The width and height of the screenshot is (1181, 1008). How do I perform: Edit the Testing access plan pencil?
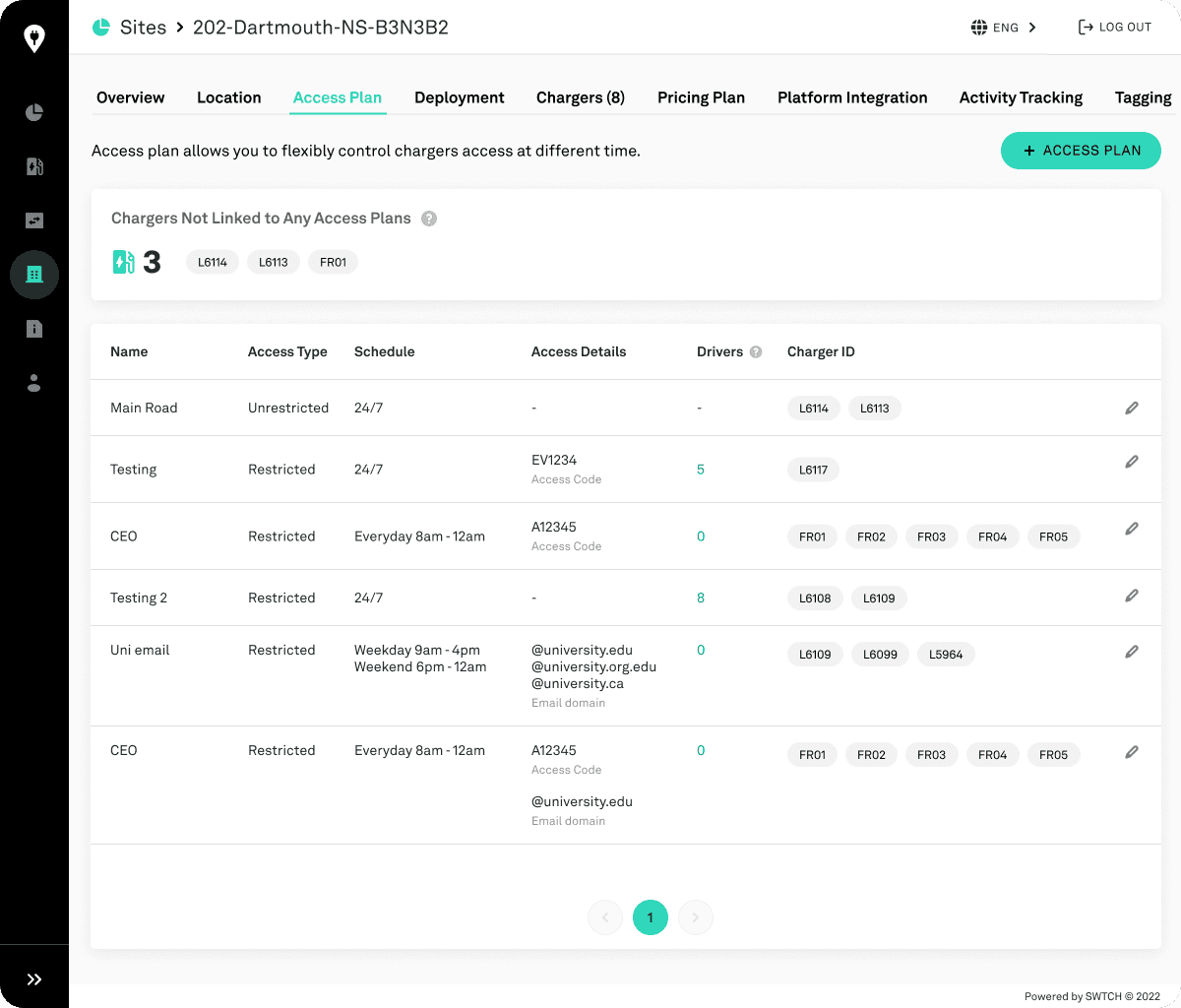point(1132,462)
